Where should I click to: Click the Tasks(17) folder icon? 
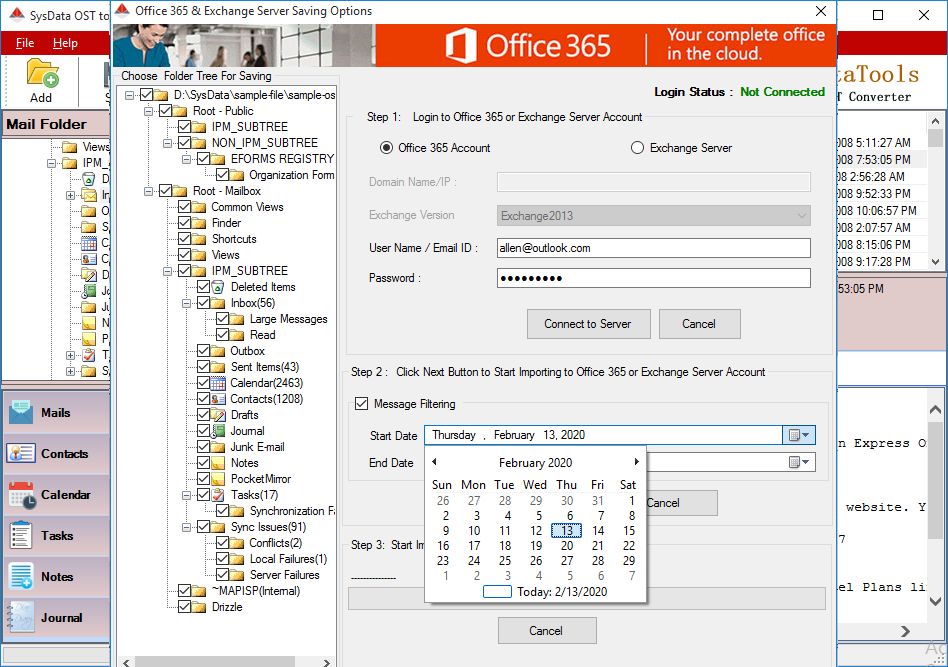(x=218, y=495)
